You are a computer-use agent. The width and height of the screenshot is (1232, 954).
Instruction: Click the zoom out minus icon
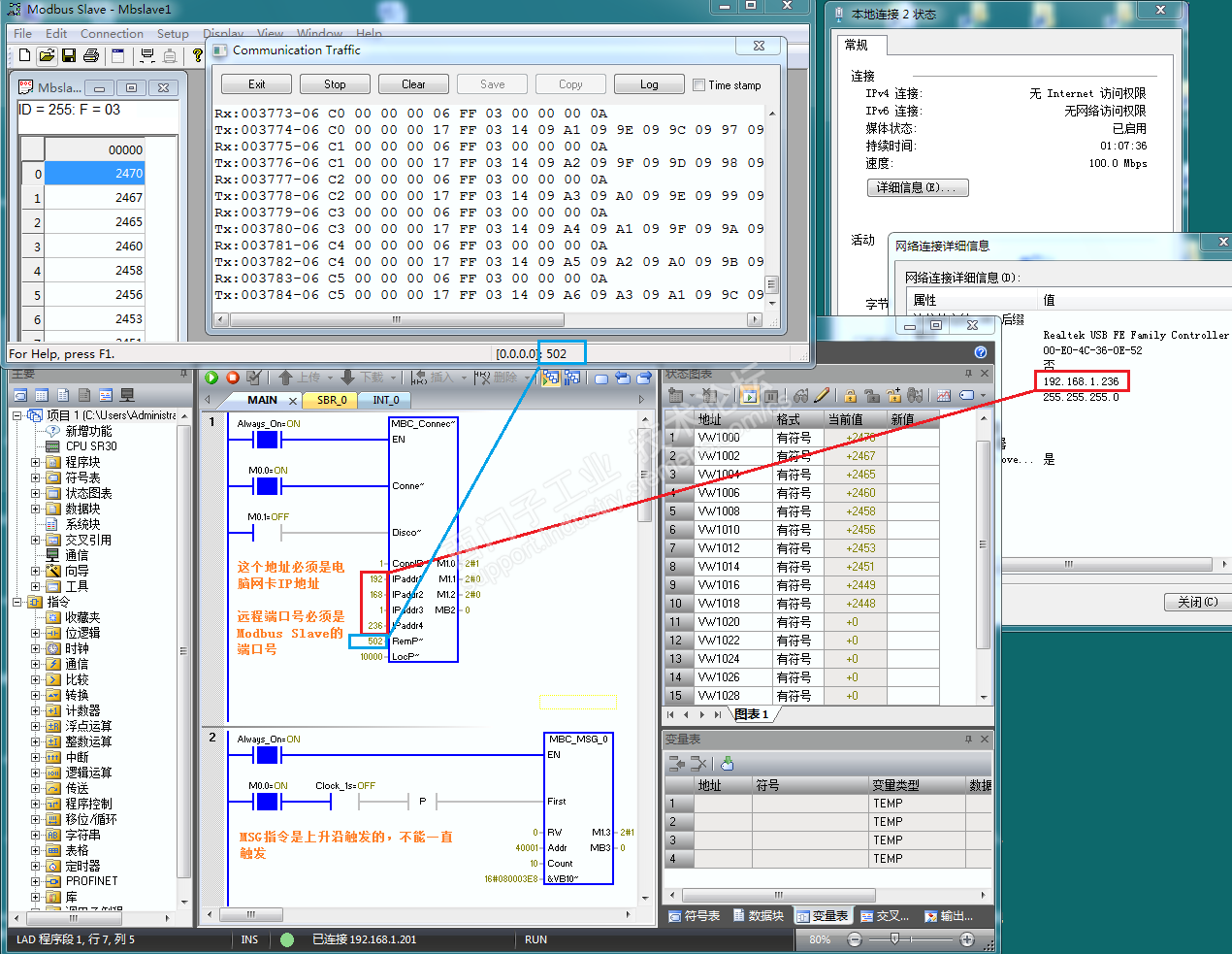coord(855,939)
